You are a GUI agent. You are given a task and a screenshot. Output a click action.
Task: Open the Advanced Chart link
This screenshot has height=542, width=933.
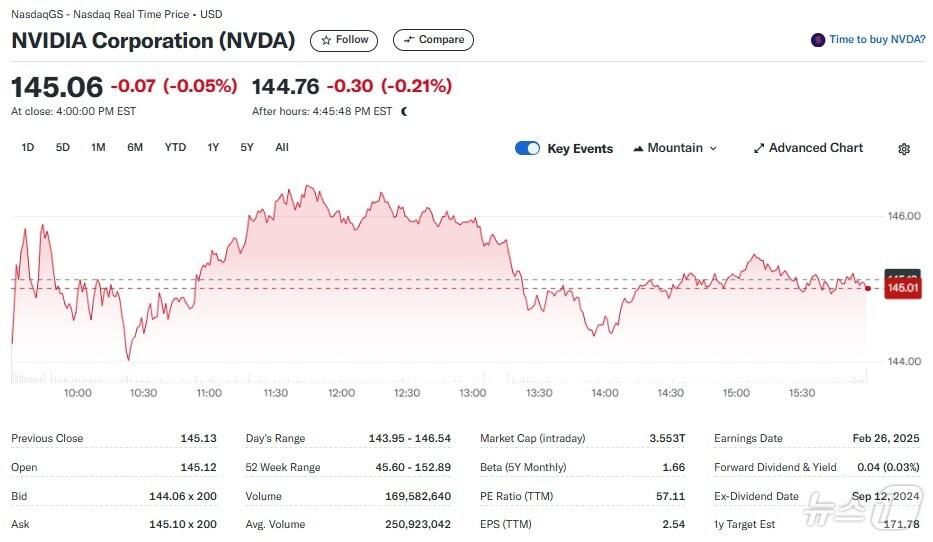(x=815, y=148)
